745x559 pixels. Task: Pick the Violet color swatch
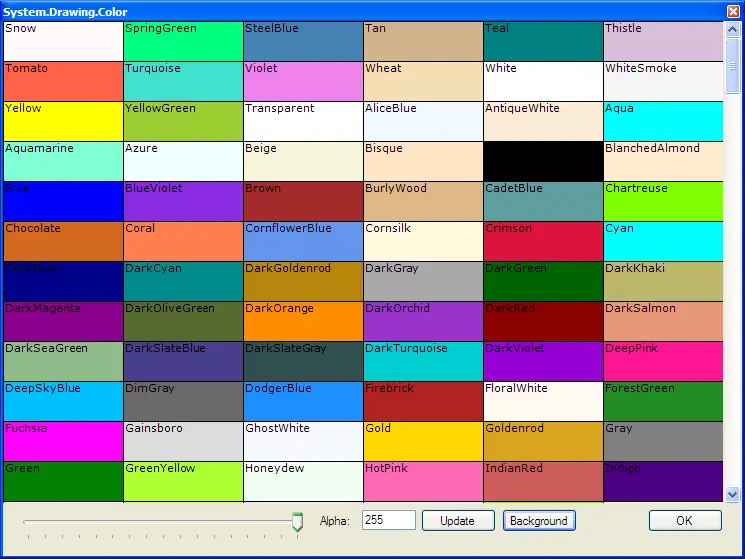[x=303, y=81]
